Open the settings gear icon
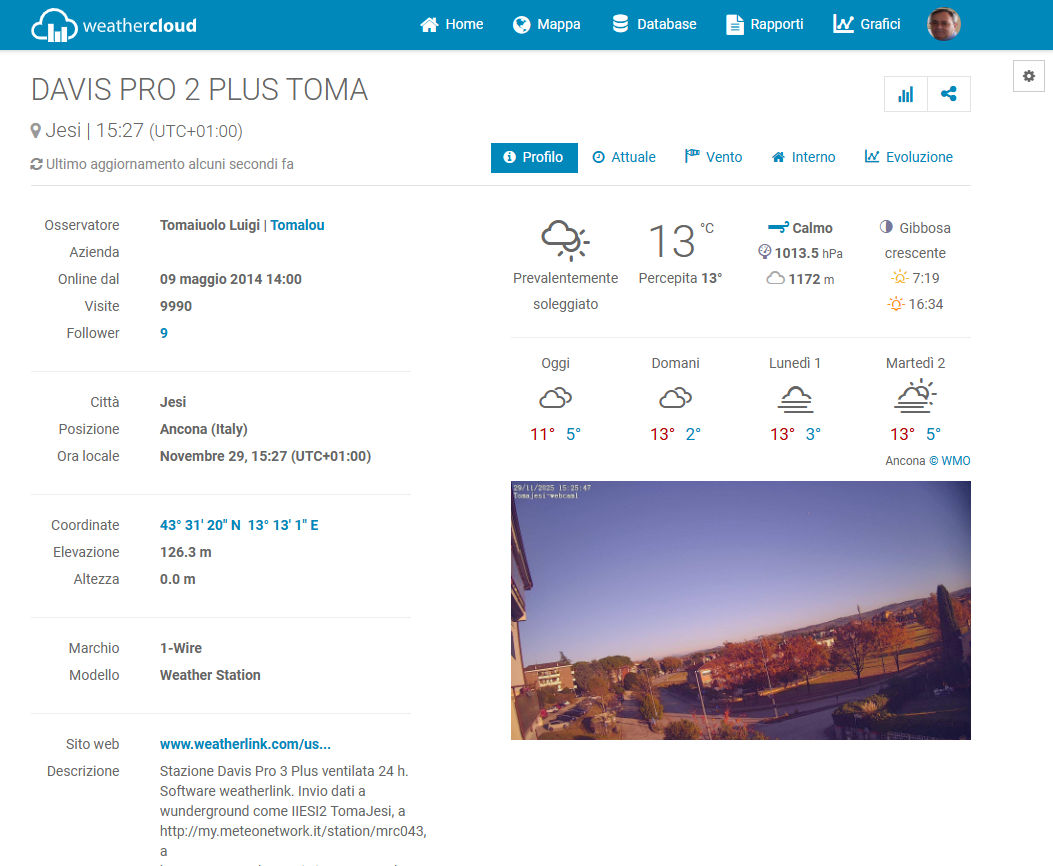Viewport: 1053px width, 866px height. pos(1028,76)
